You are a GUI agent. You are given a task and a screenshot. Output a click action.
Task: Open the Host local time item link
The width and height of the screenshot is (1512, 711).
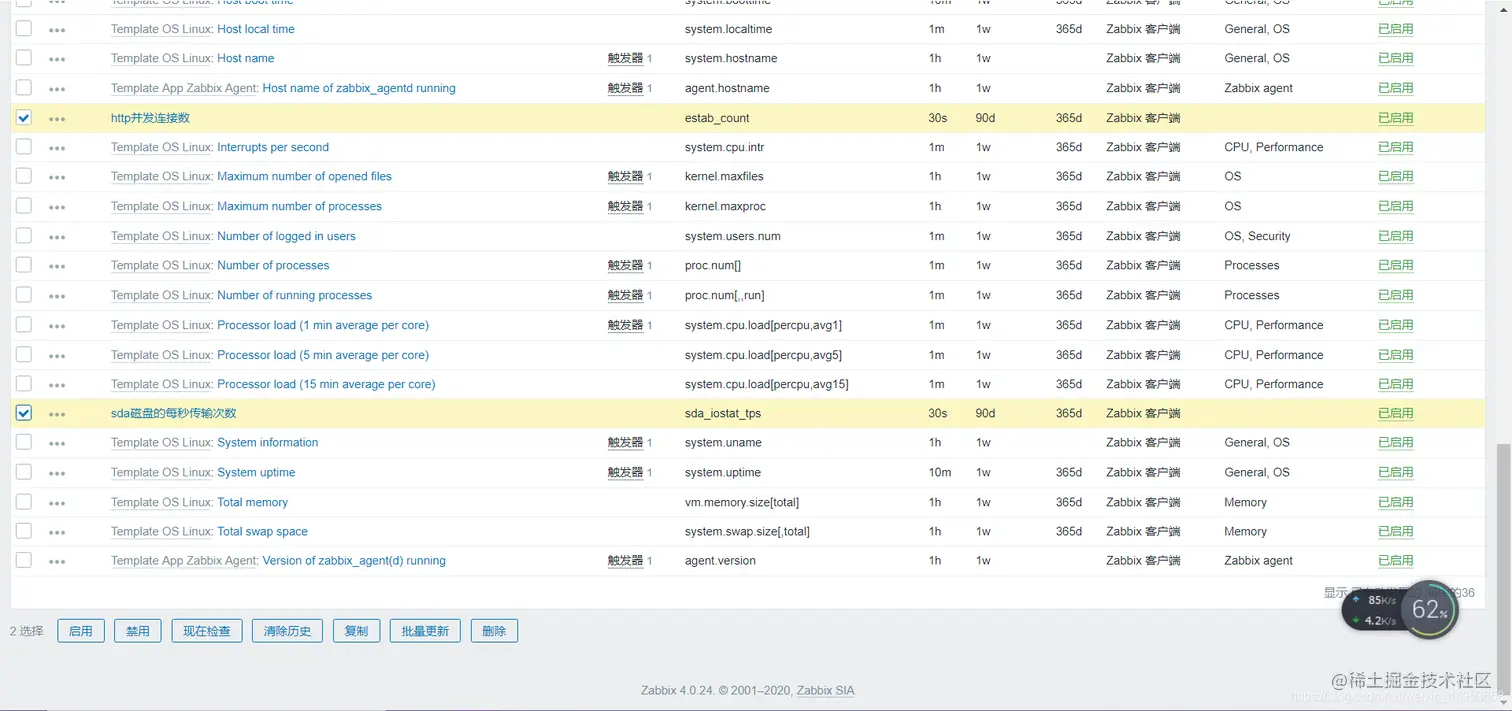tap(256, 29)
